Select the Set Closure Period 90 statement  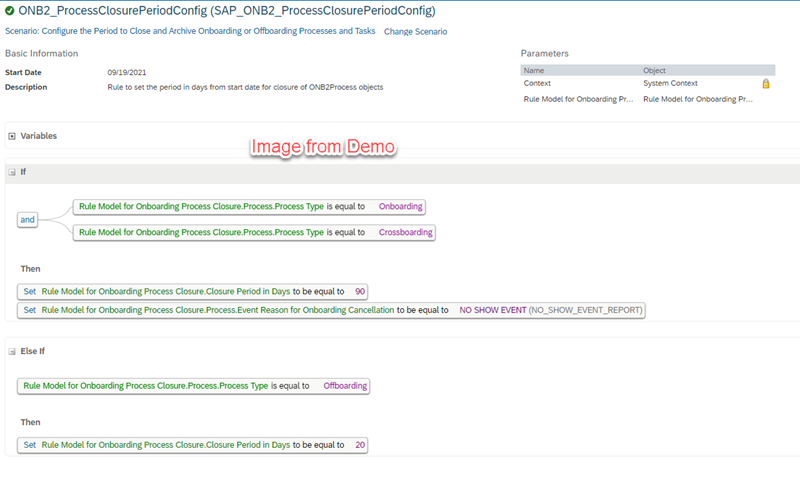point(192,292)
